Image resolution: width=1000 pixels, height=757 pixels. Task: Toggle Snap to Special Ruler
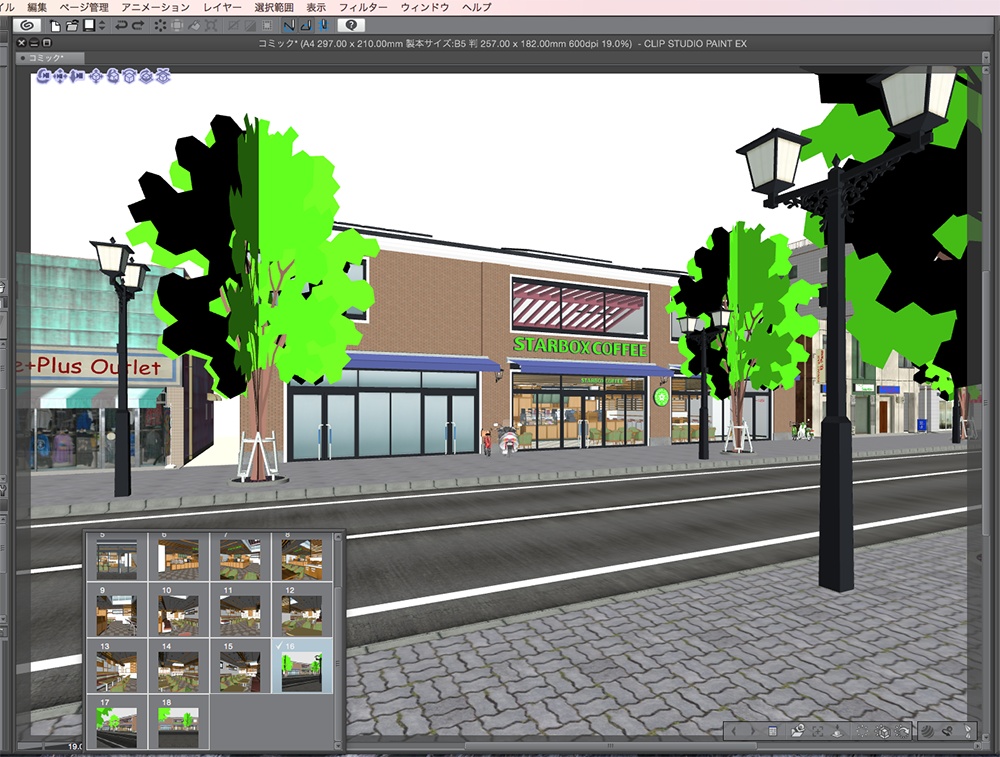click(306, 26)
